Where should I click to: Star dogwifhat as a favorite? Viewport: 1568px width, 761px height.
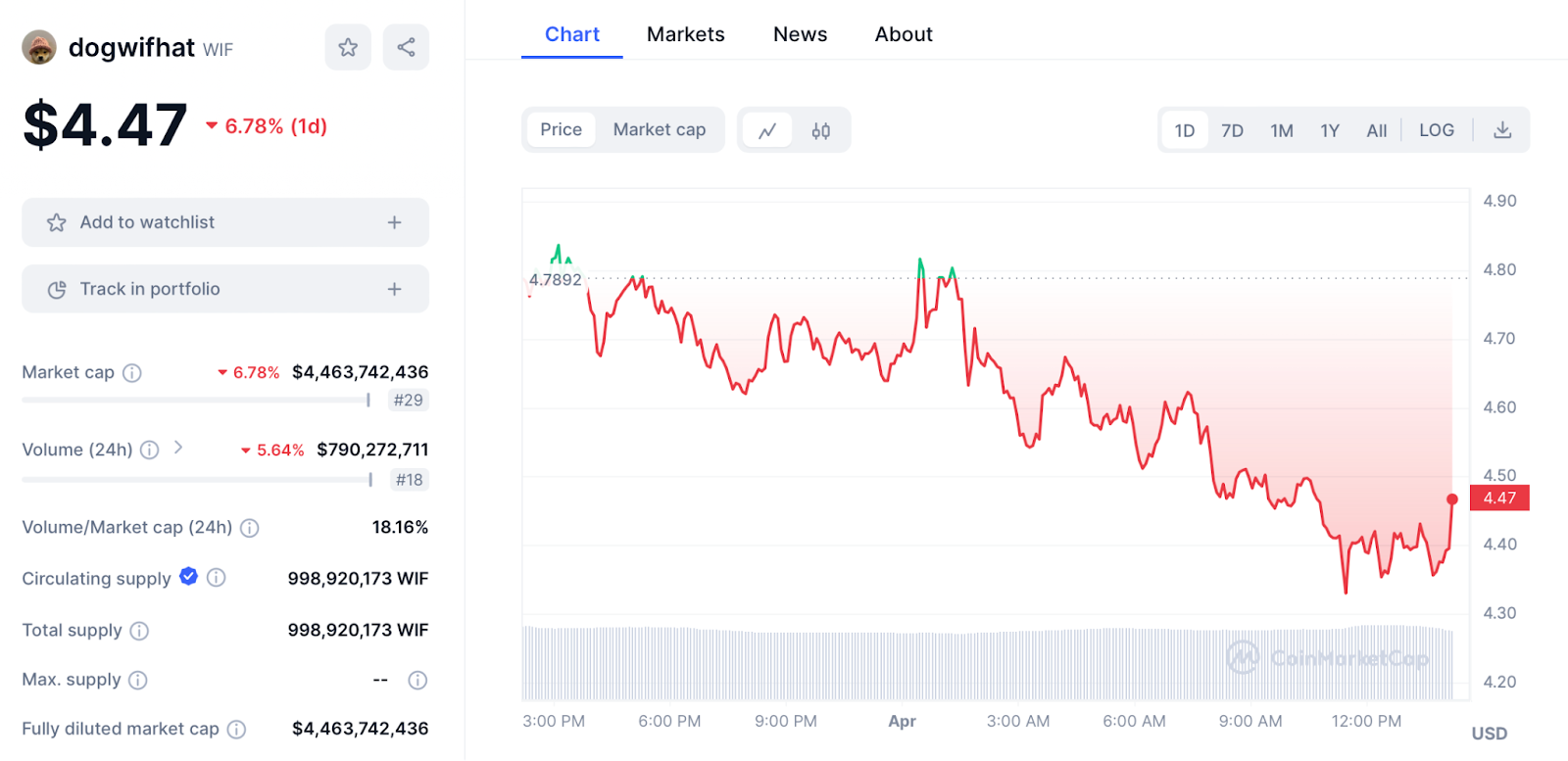pos(348,47)
